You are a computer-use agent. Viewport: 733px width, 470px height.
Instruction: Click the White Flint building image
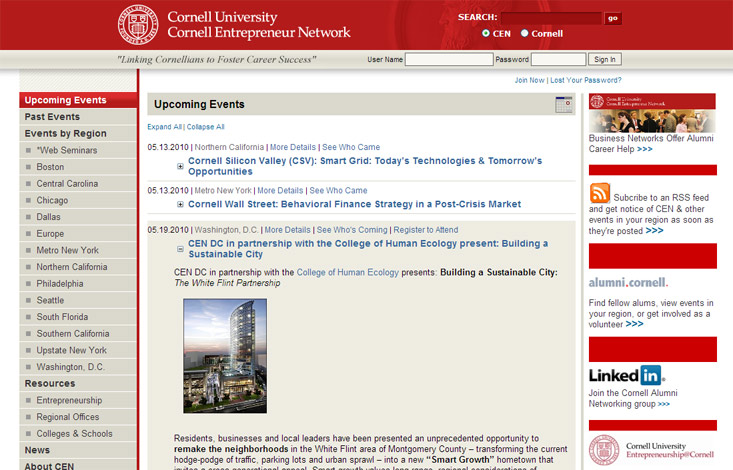click(225, 356)
